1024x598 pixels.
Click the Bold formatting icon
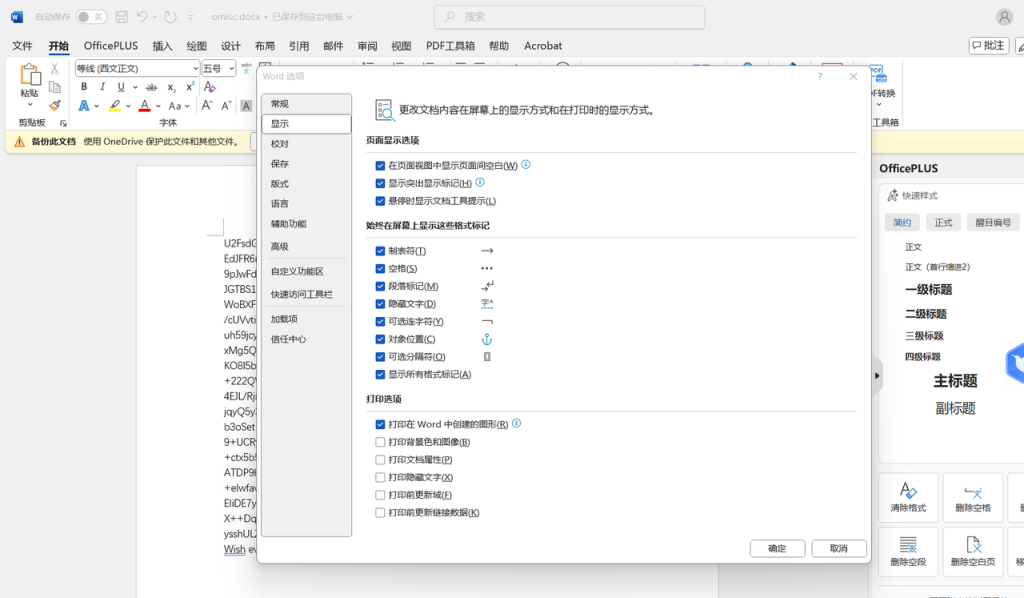(84, 87)
